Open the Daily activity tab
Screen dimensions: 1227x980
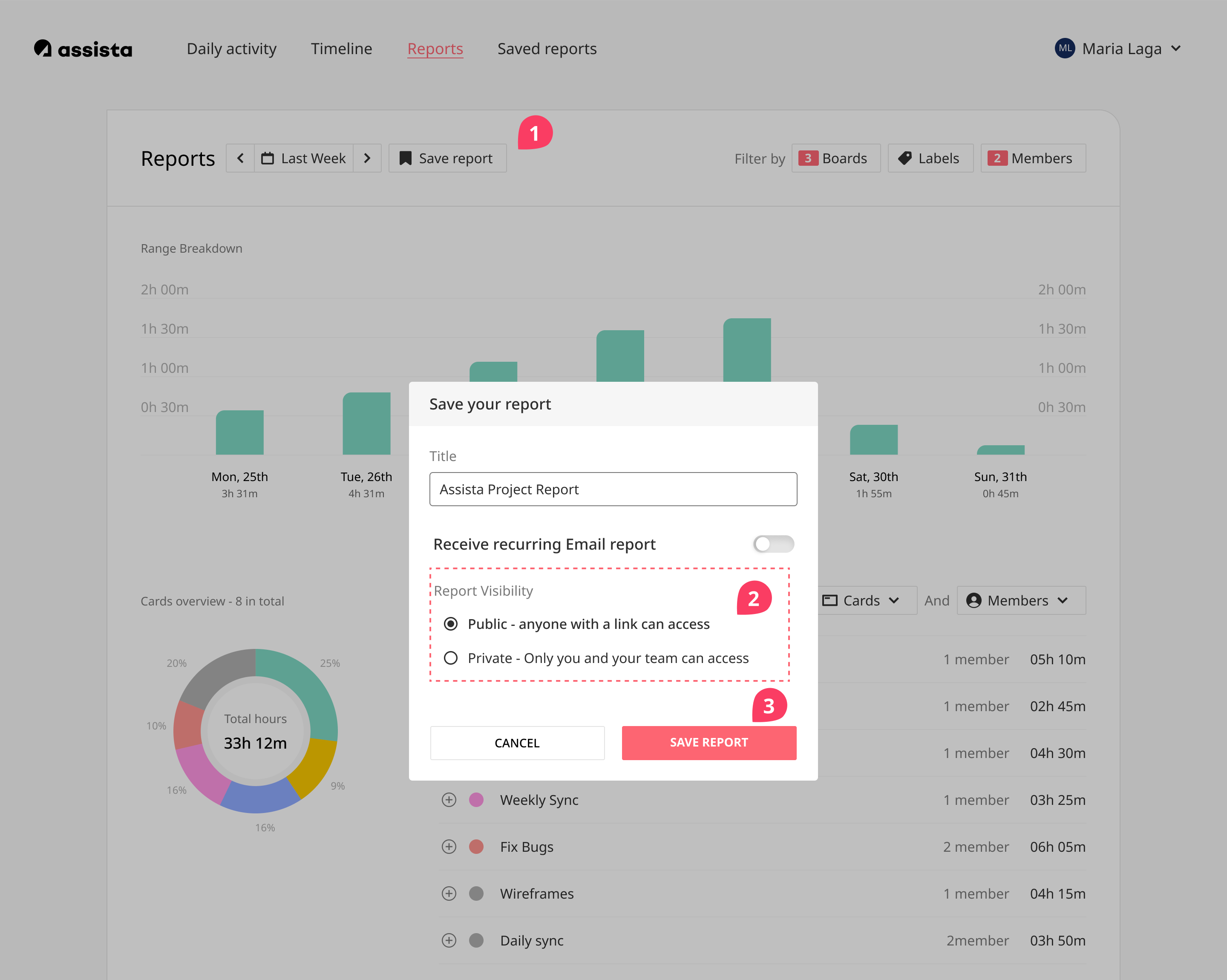232,49
